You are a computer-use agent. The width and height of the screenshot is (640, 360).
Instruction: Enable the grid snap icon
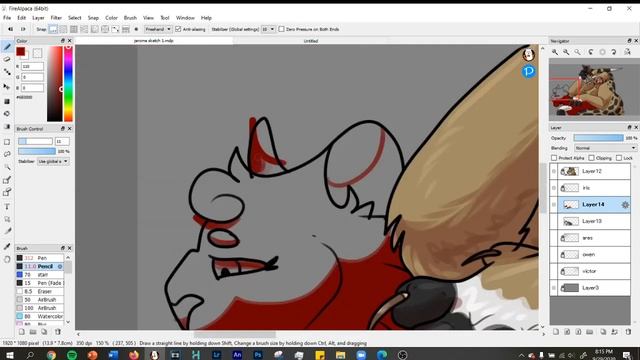[x=74, y=29]
